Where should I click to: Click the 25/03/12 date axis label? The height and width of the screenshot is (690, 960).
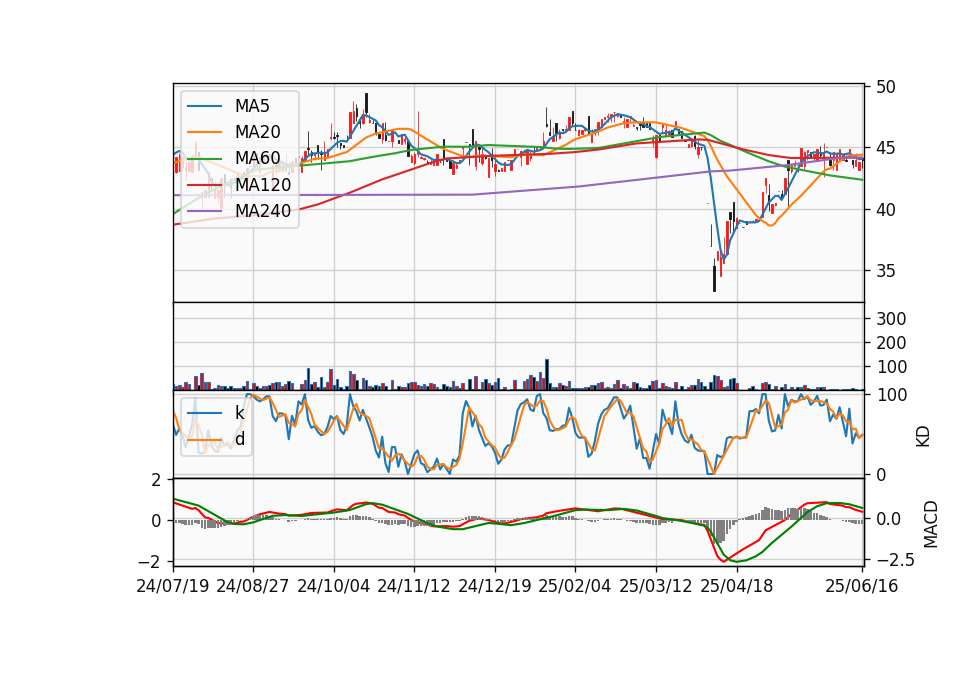pyautogui.click(x=656, y=586)
